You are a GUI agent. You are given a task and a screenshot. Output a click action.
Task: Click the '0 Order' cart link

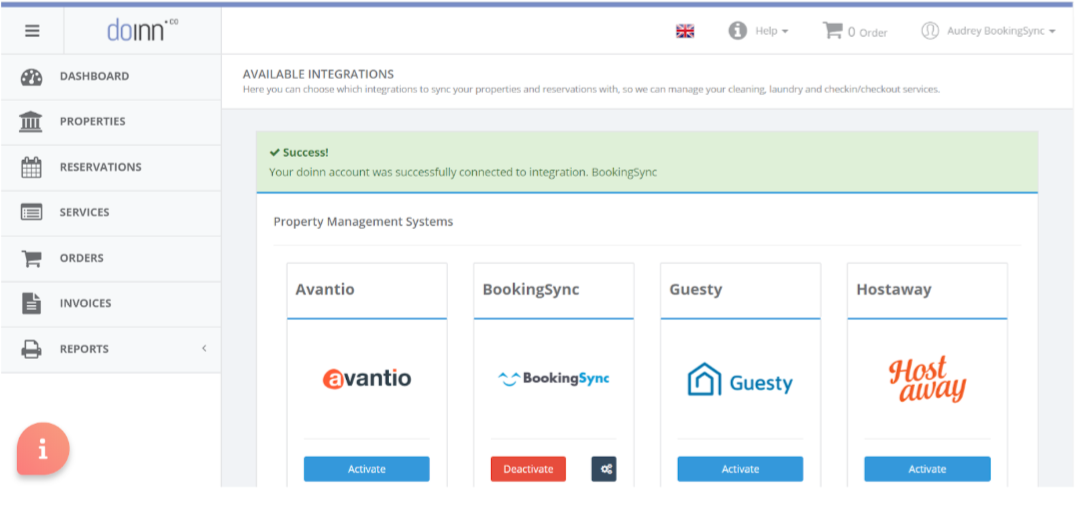(867, 32)
